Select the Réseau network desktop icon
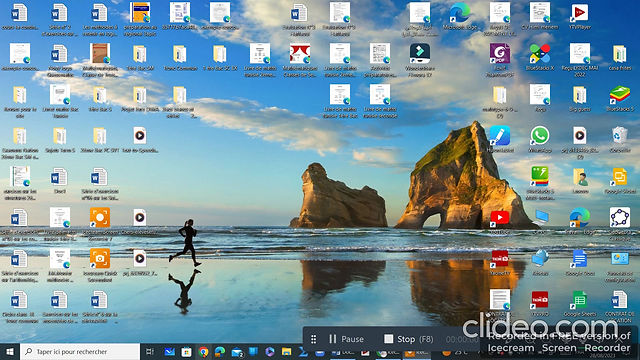640x360 pixels. coord(540,262)
